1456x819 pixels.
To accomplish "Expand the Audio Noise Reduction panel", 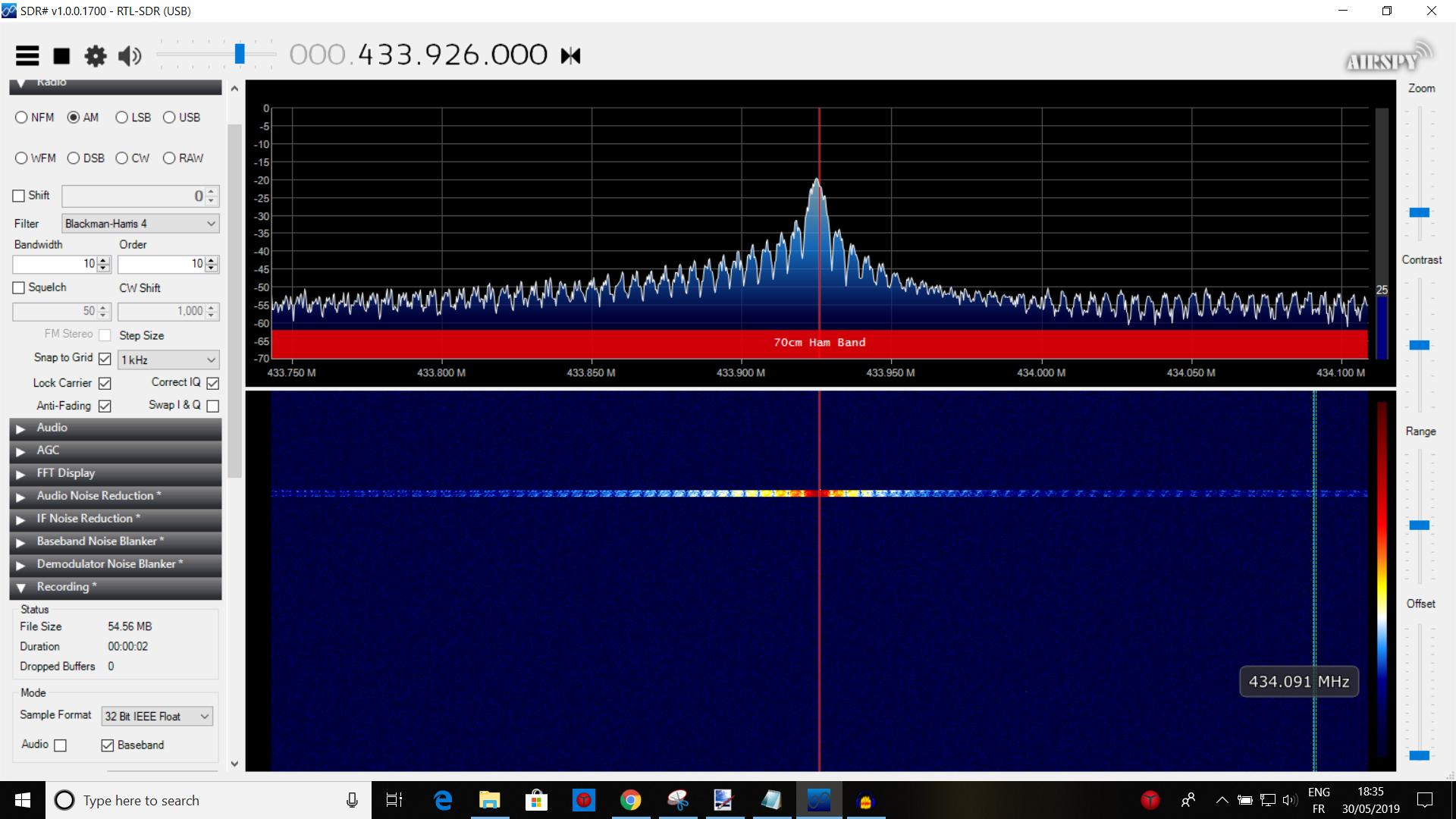I will tap(115, 497).
